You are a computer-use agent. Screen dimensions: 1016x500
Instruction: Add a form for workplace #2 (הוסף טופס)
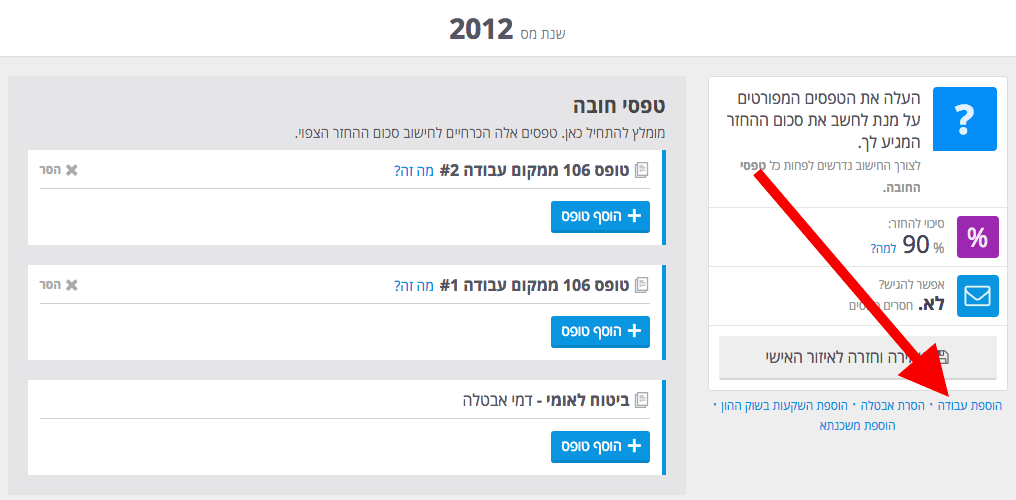[600, 216]
